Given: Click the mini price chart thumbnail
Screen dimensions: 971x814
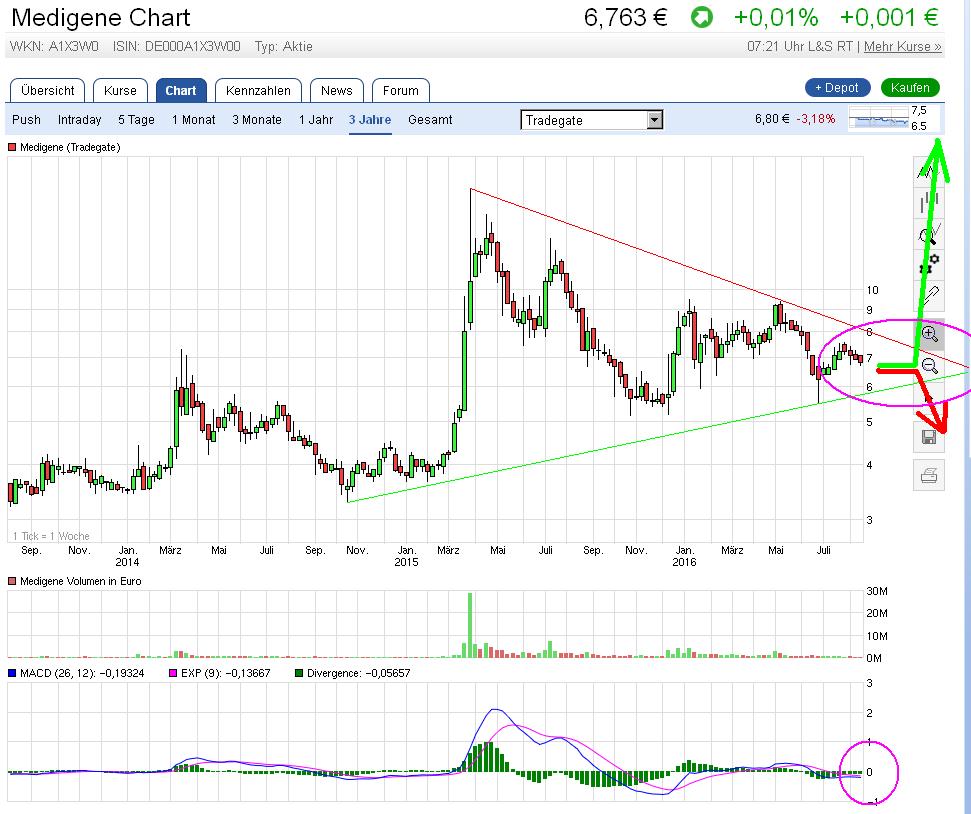Looking at the screenshot, I should coord(879,118).
